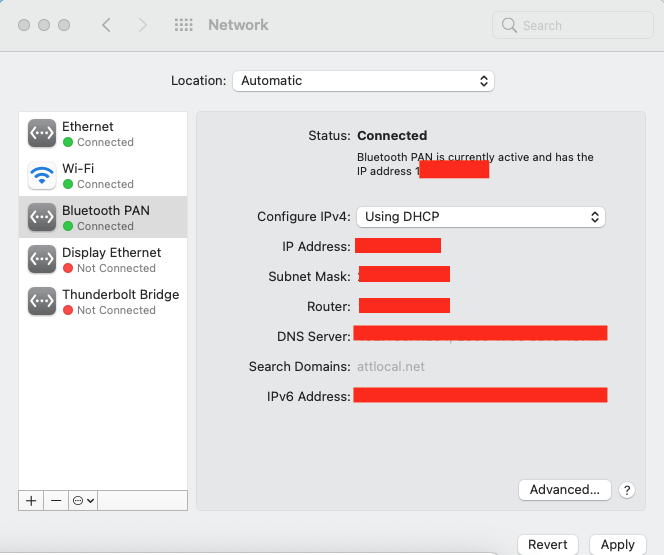Viewport: 664px width, 555px height.
Task: Click the Wi-Fi icon in sidebar
Action: [42, 175]
